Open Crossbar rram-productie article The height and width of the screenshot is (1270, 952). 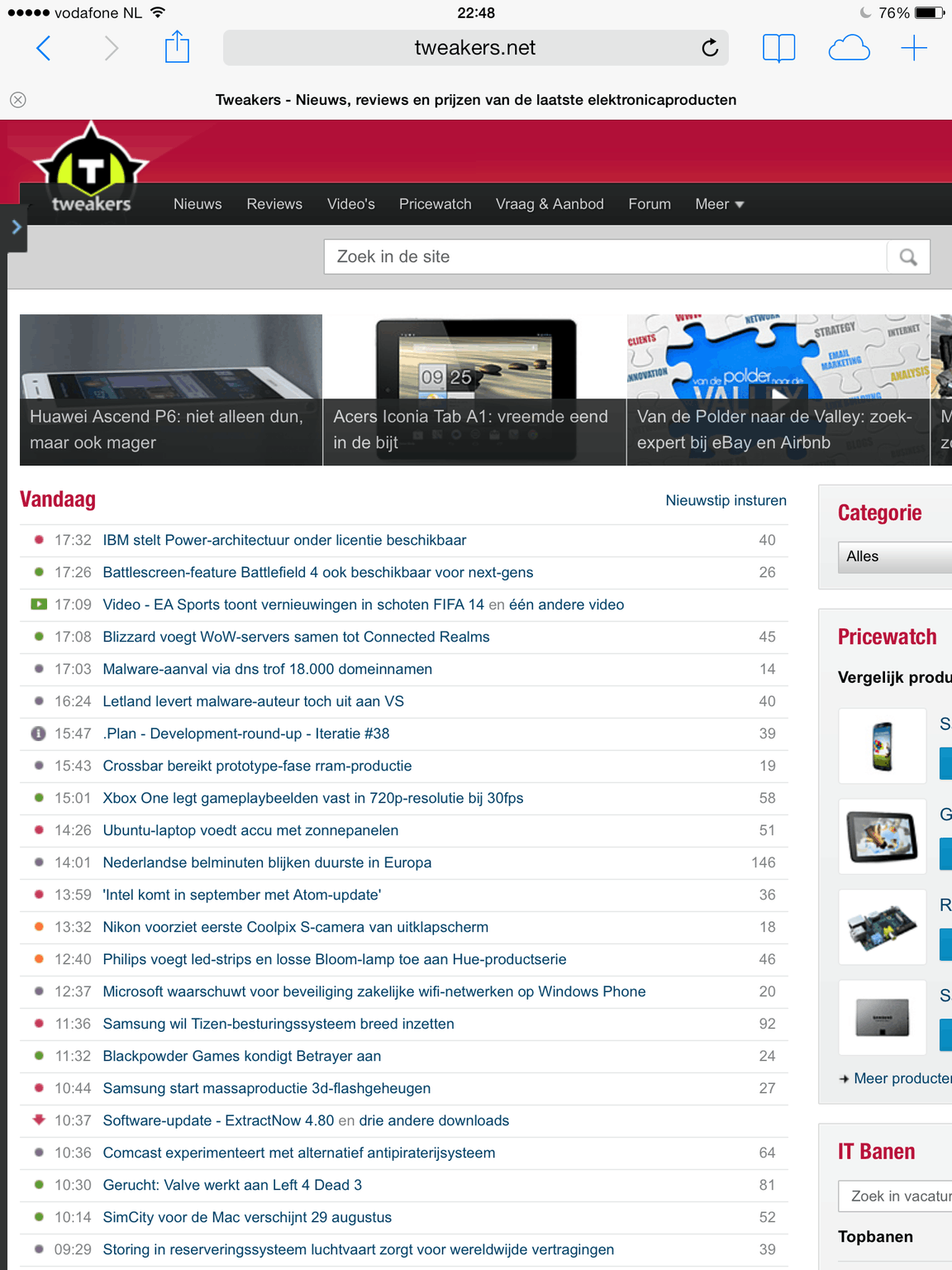[x=258, y=766]
